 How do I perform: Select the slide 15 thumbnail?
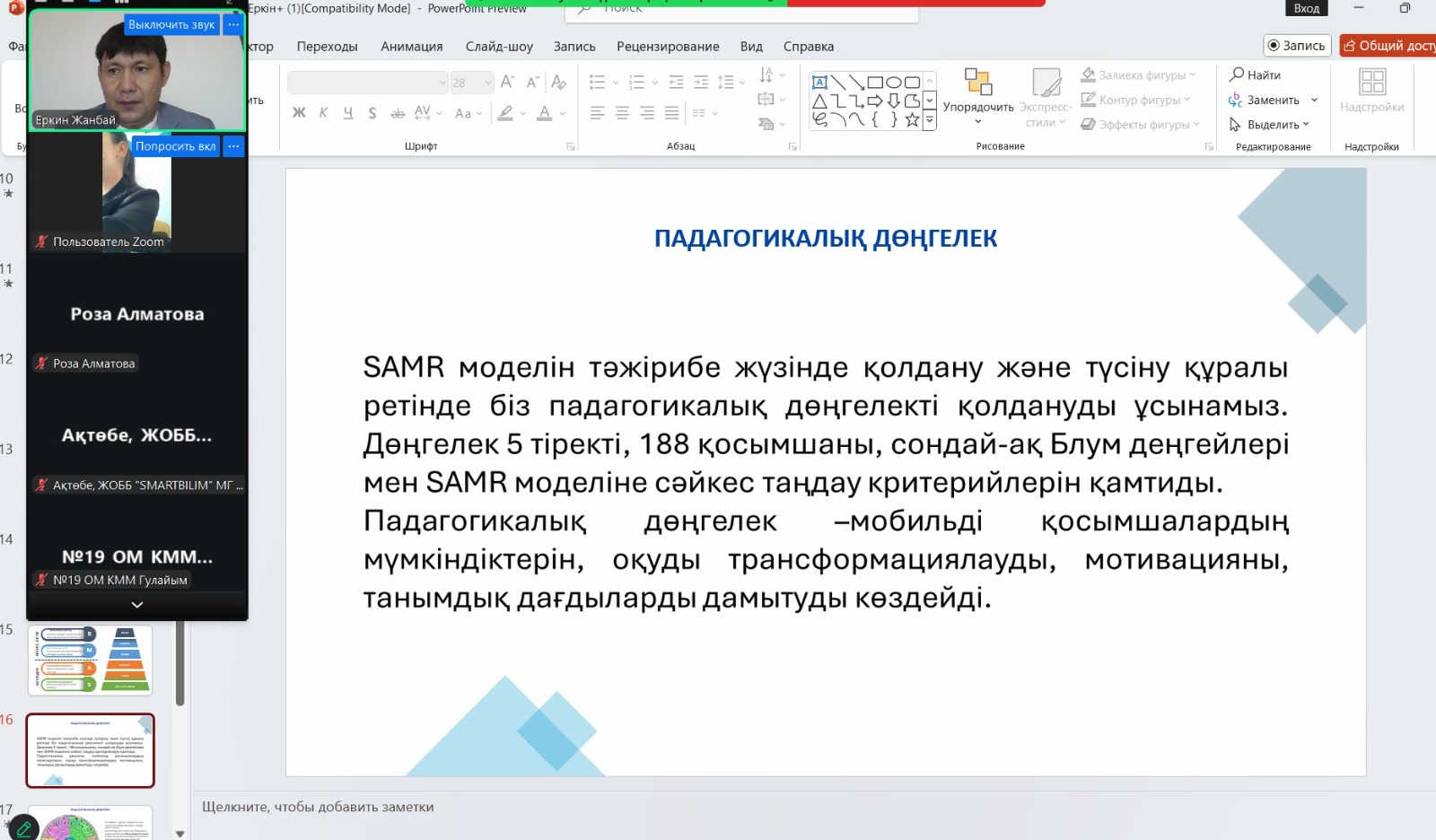click(90, 660)
